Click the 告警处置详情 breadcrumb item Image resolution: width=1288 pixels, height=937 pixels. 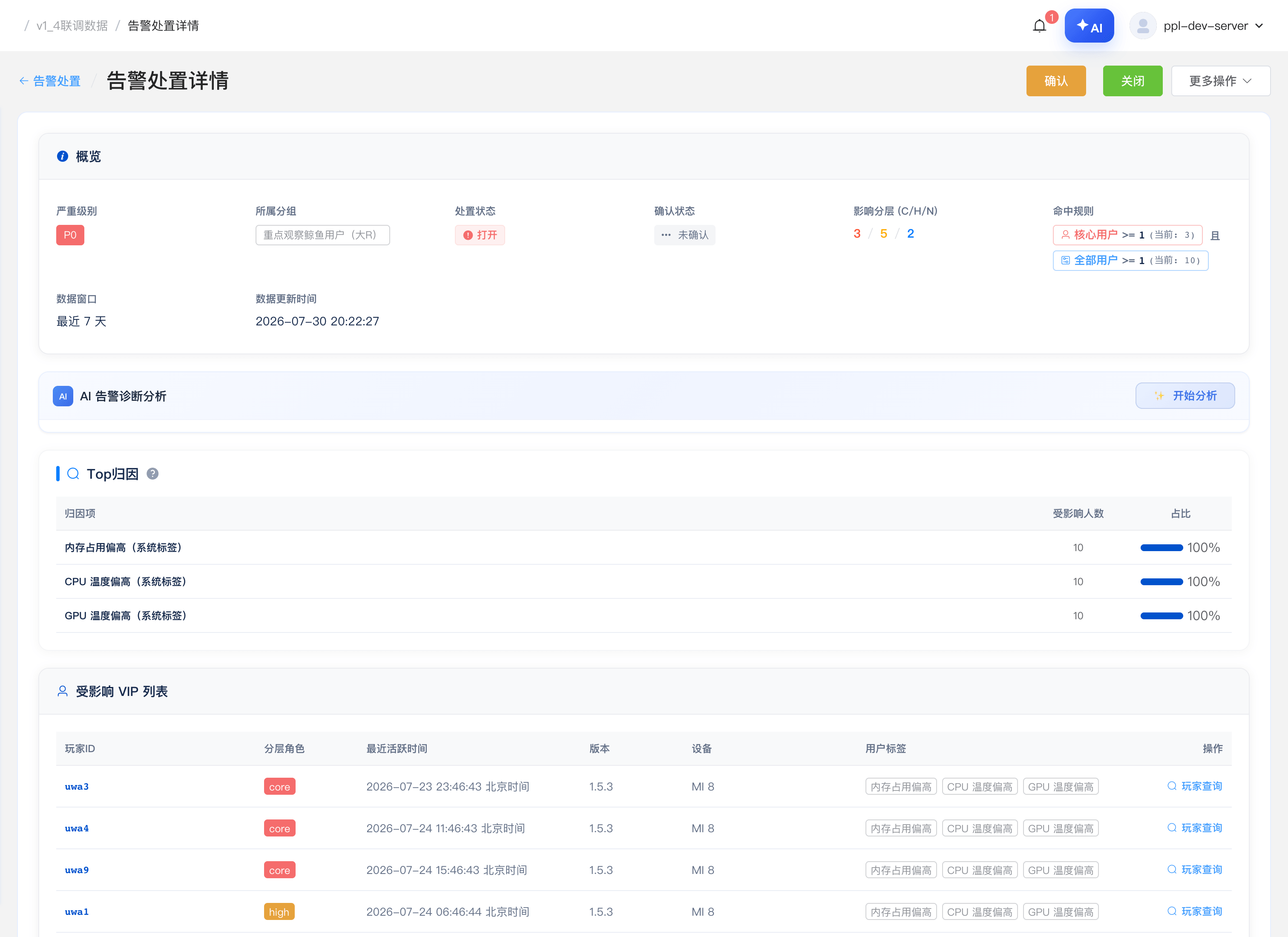[x=163, y=26]
